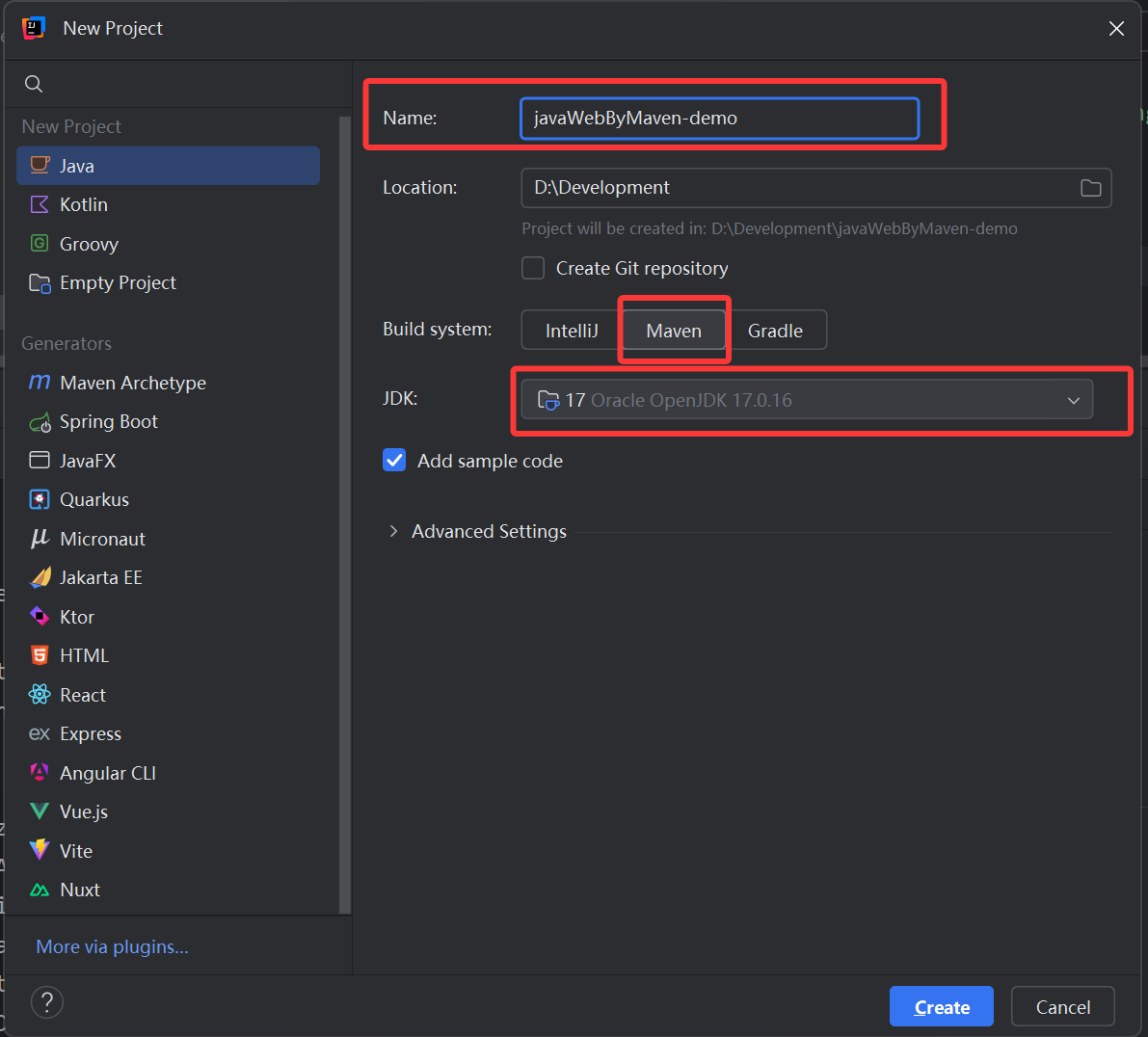
Task: Pick the Vue.js generator
Action: 168,811
